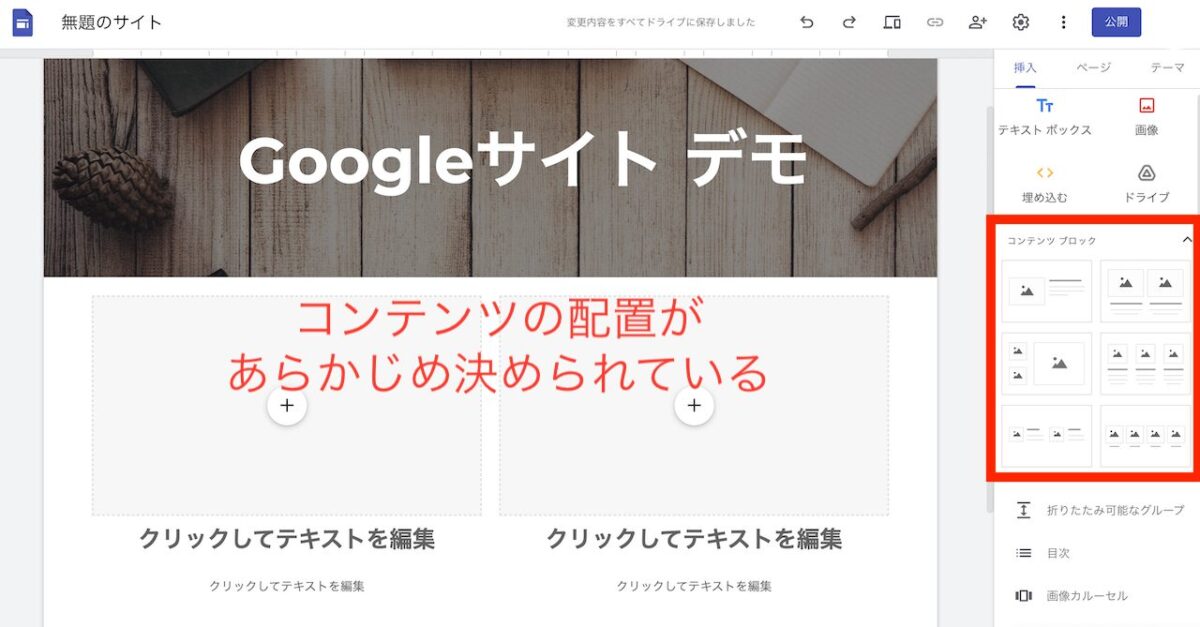1200x627 pixels.
Task: Open the device preview icon
Action: 892,22
